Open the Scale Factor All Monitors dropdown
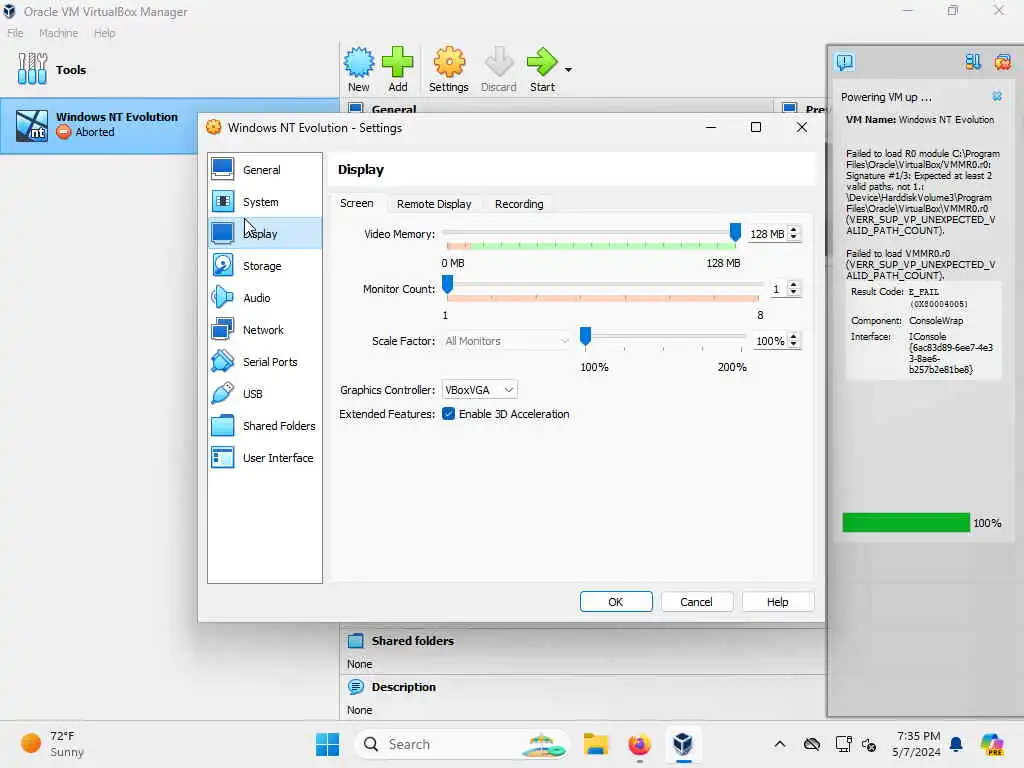 click(x=507, y=341)
